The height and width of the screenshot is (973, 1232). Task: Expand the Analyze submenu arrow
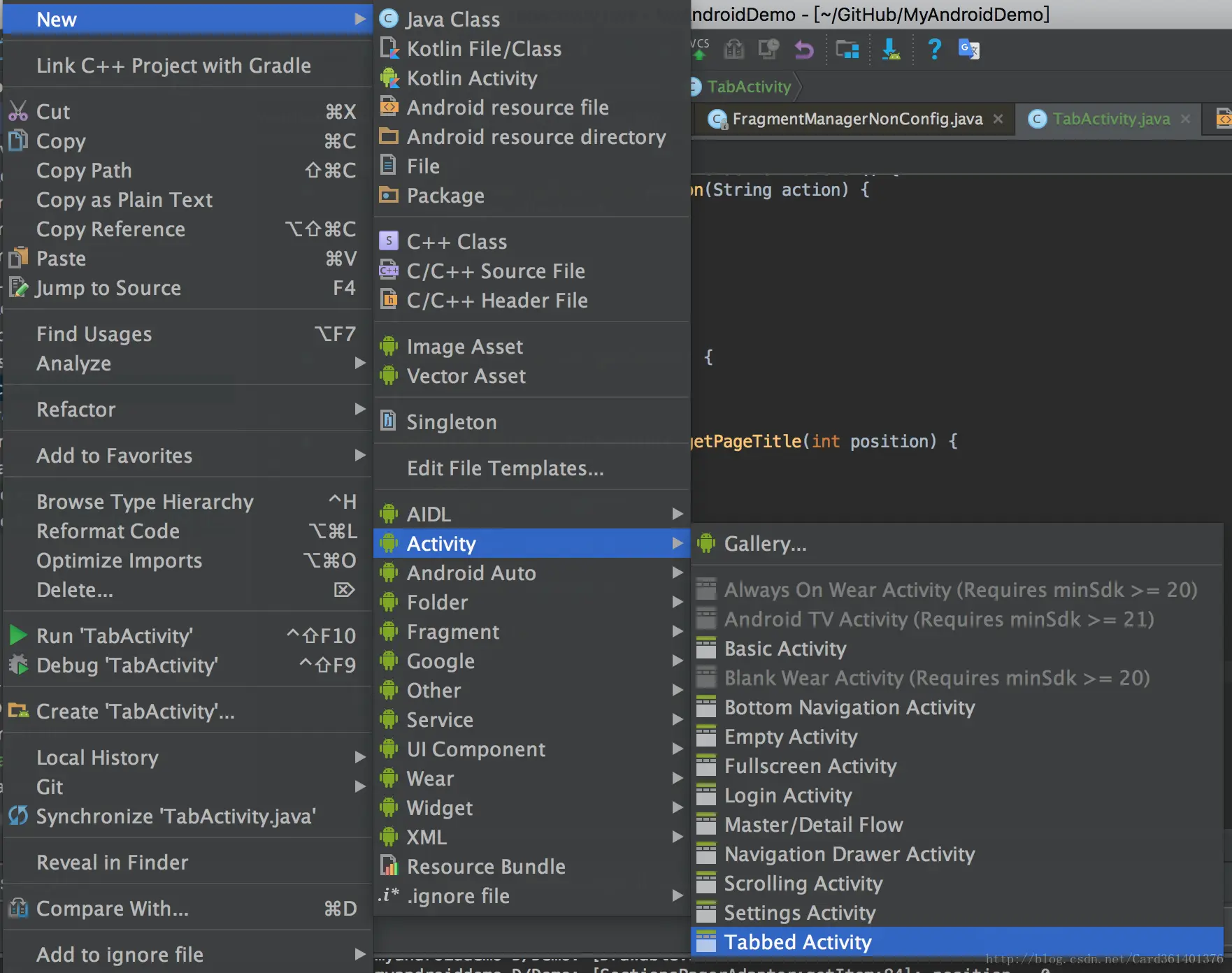point(359,363)
